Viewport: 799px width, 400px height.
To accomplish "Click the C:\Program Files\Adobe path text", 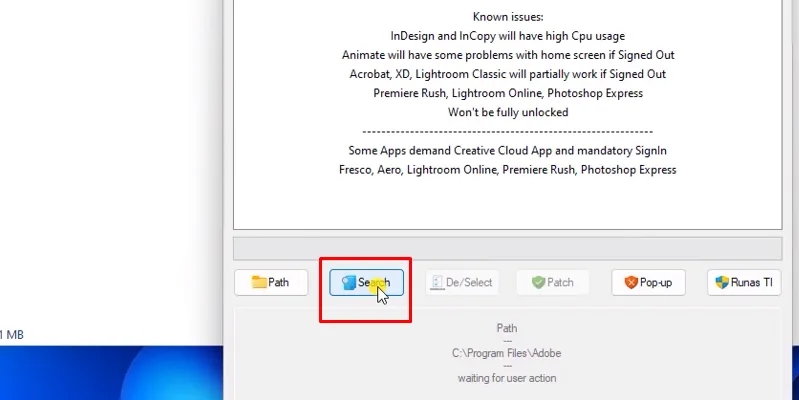I will pyautogui.click(x=507, y=352).
